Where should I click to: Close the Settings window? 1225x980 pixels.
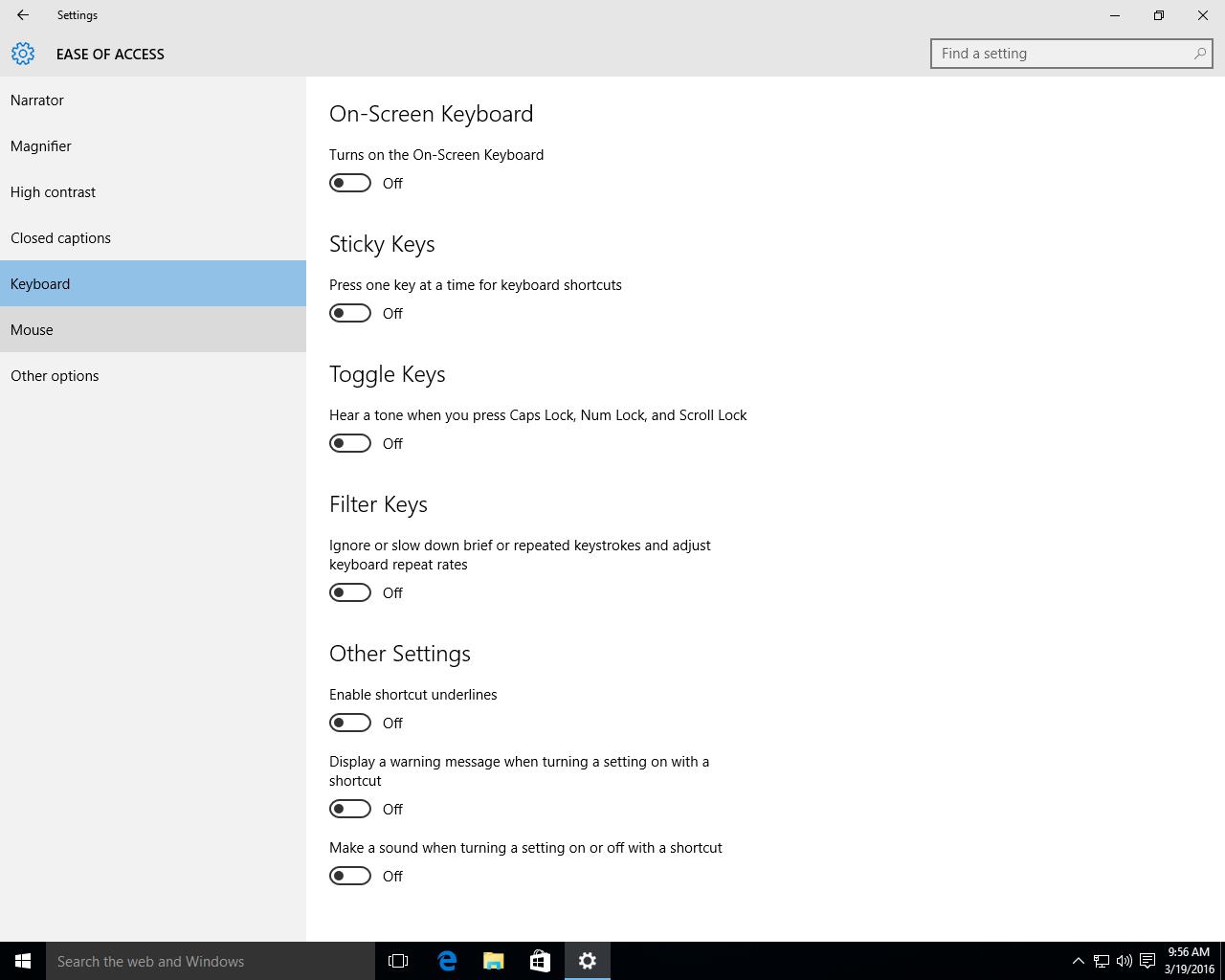pyautogui.click(x=1203, y=15)
